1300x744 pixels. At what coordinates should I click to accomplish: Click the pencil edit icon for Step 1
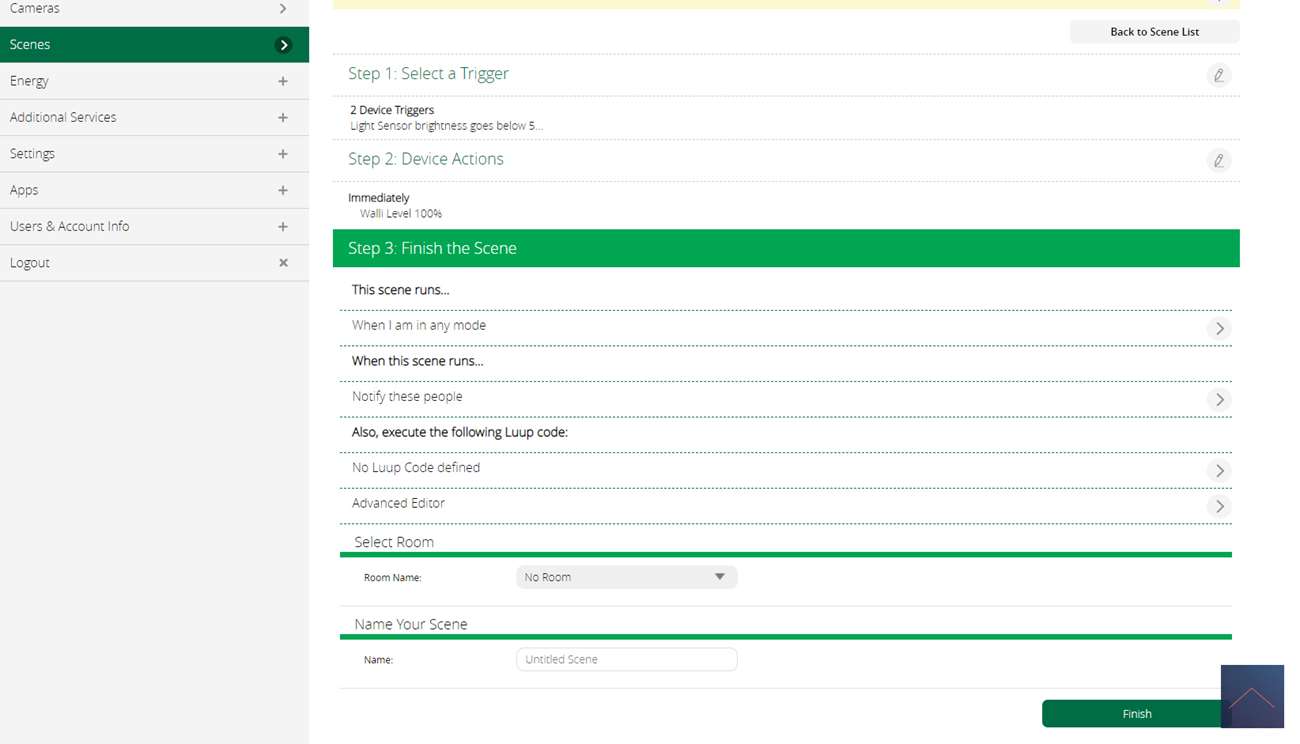pos(1218,75)
